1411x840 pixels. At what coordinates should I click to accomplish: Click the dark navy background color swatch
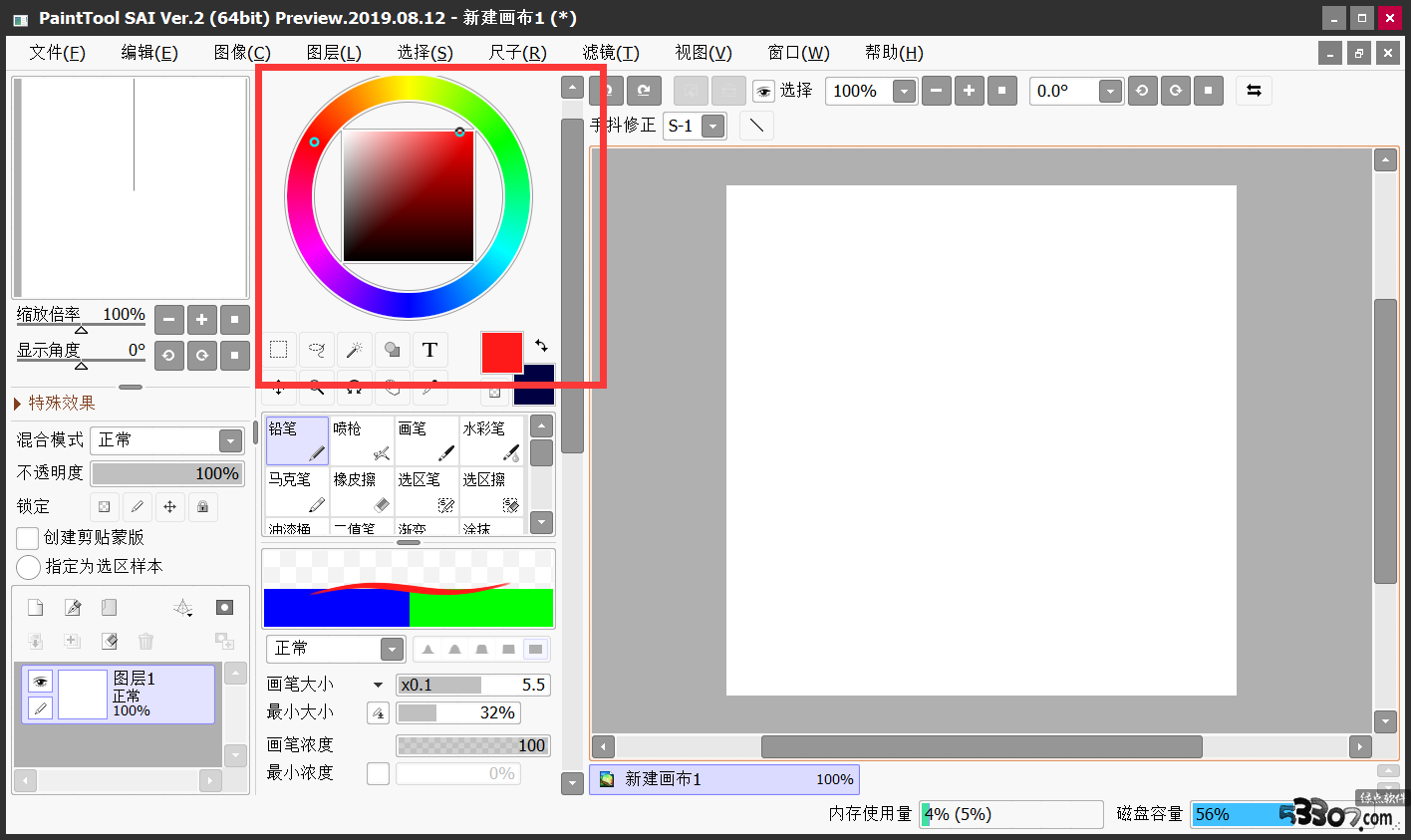point(535,386)
